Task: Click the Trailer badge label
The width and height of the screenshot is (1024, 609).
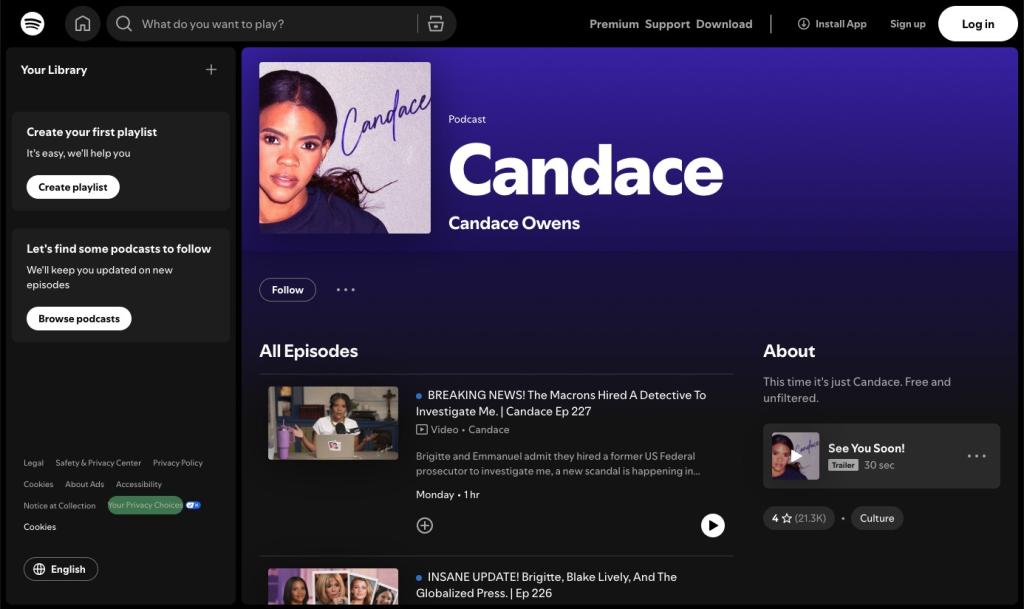Action: point(842,465)
